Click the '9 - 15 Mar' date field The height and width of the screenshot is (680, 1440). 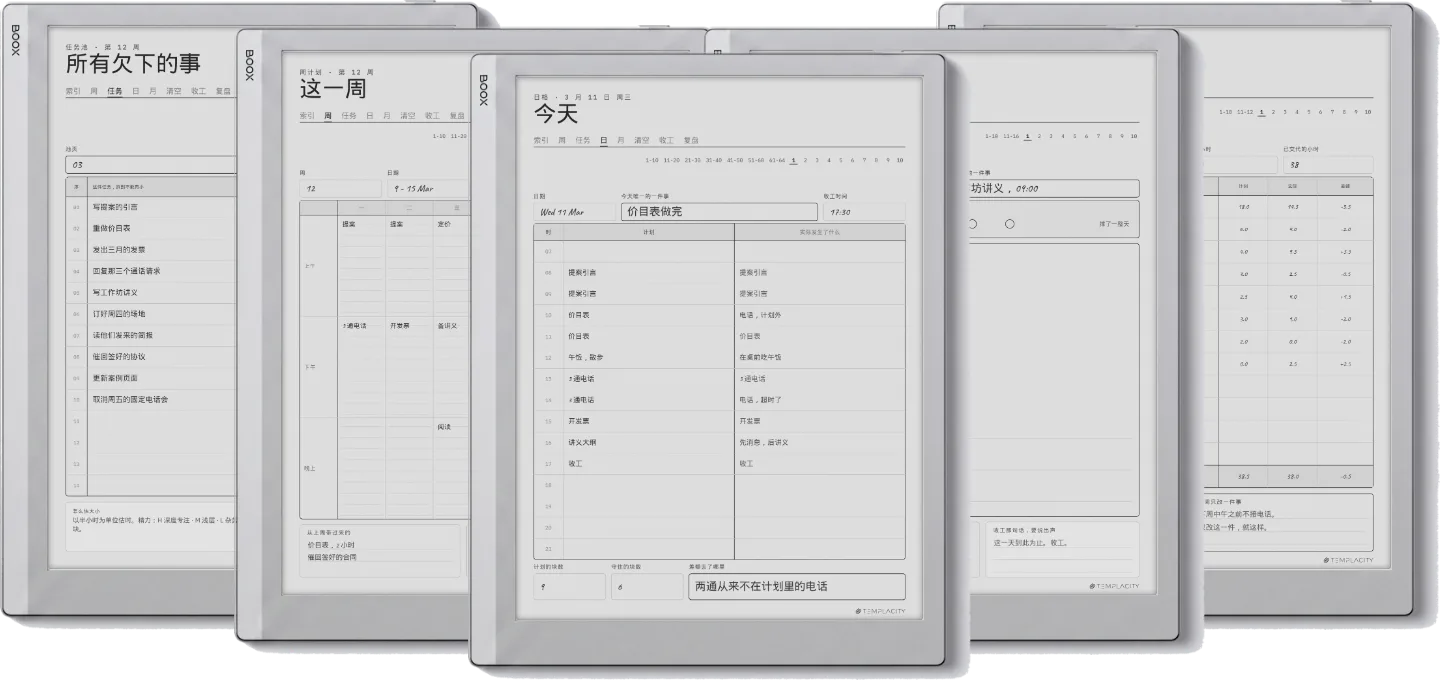[427, 188]
